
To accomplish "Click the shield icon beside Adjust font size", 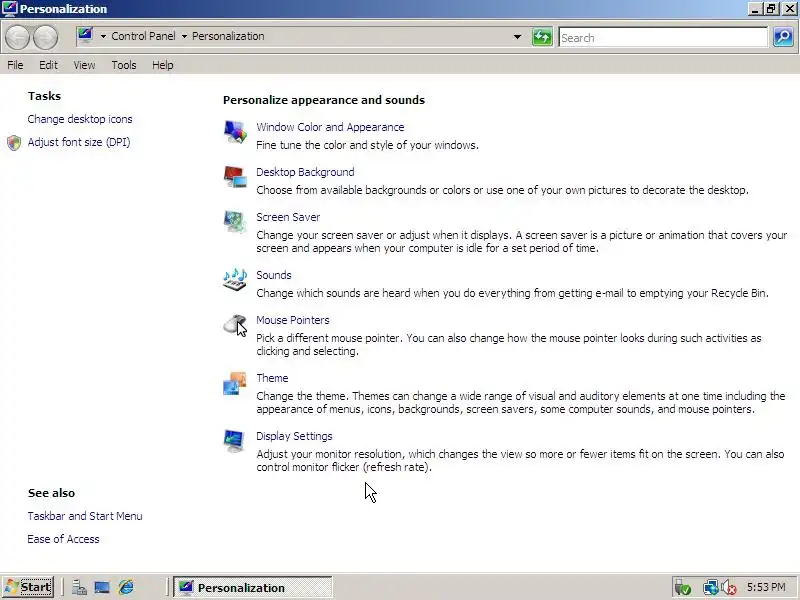I will (x=14, y=143).
